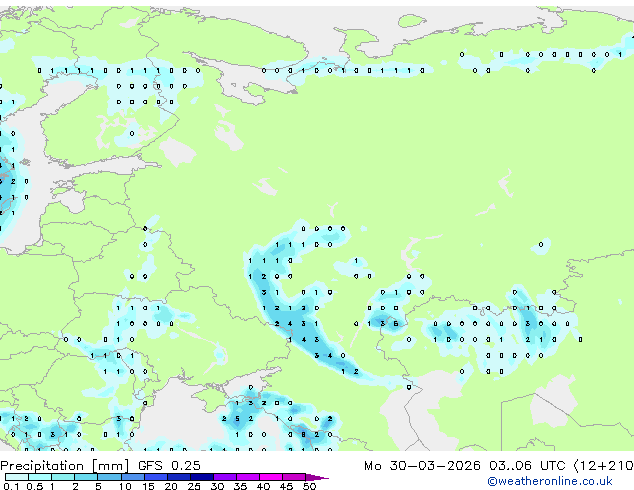This screenshot has width=634, height=490.
Task: Click the '25' legend scale label
Action: coord(194,486)
